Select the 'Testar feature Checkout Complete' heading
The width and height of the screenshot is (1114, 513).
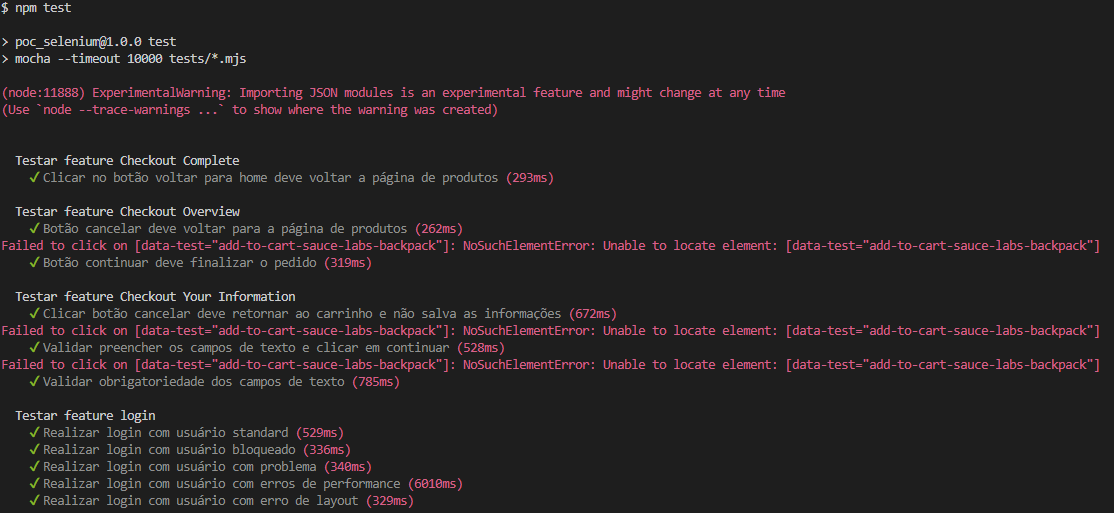(x=127, y=161)
